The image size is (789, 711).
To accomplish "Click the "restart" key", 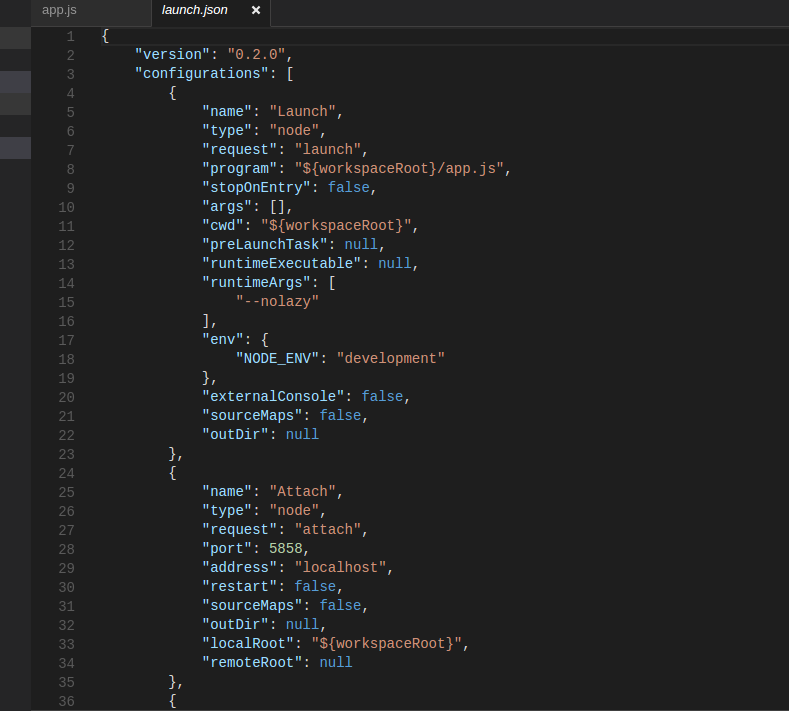I will click(x=240, y=586).
